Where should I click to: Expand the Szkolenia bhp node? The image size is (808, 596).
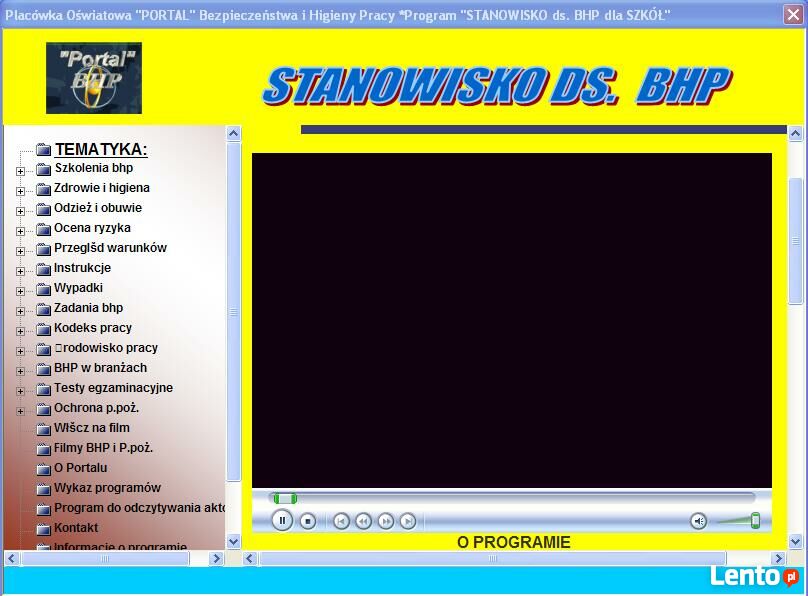(20, 171)
